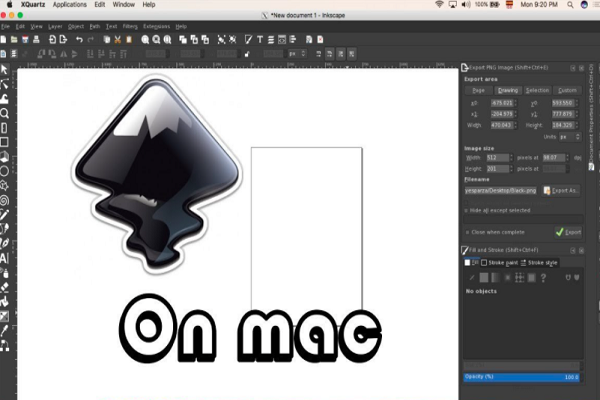Select the Color dropper tool
The height and width of the screenshot is (400, 600).
coord(4,330)
